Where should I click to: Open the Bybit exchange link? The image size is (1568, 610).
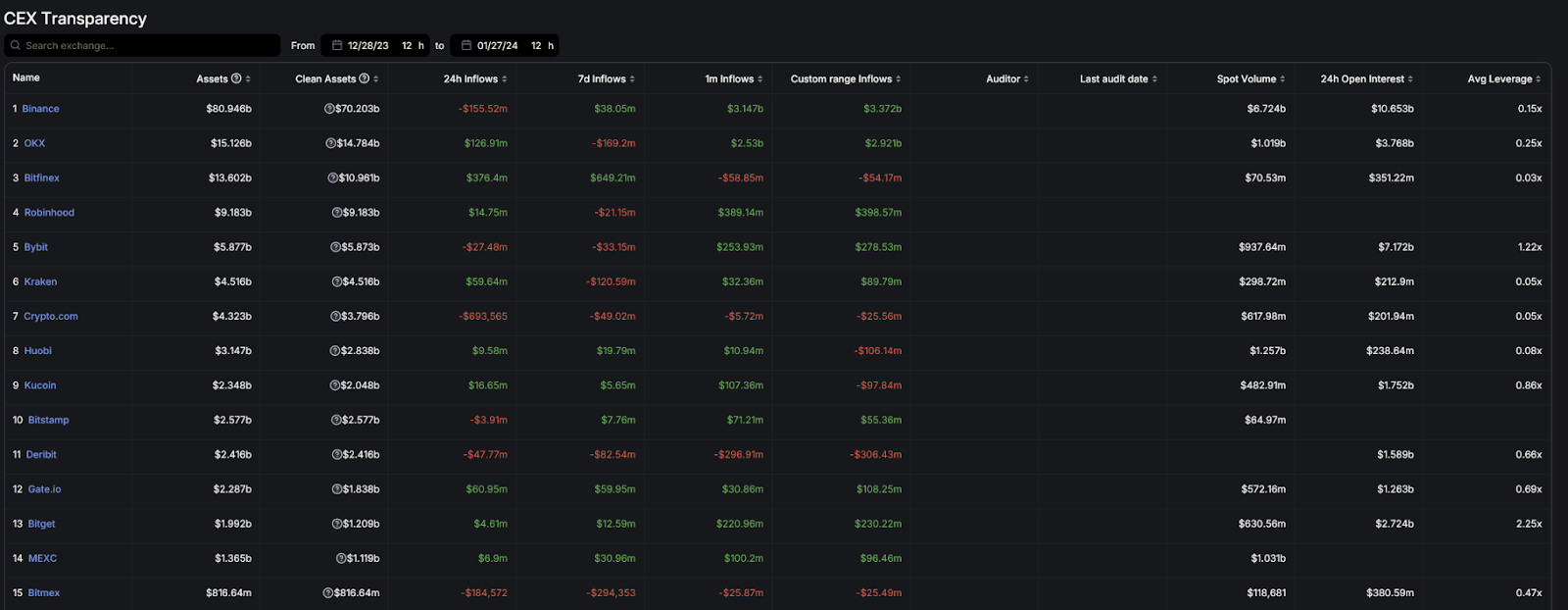[x=35, y=247]
